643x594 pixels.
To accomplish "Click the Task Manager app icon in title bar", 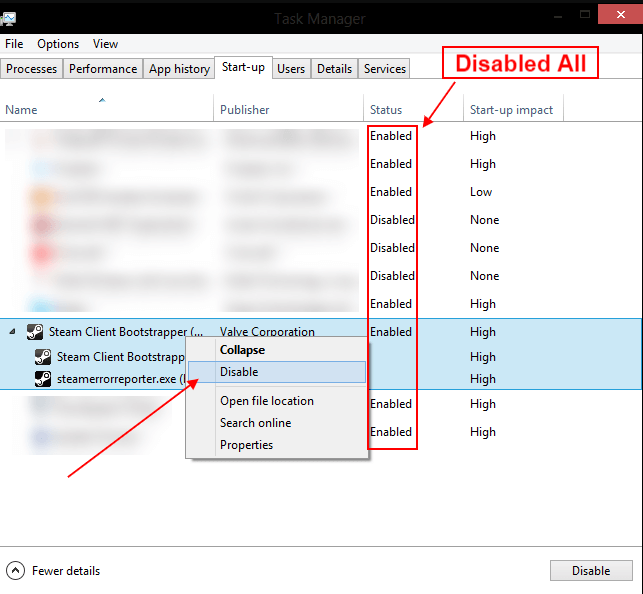I will click(x=8, y=18).
